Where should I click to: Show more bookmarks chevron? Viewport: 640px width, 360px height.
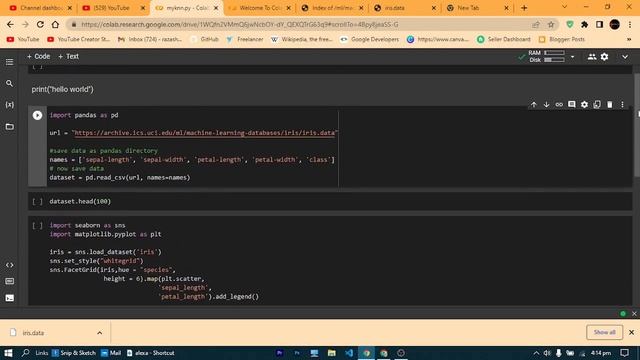(629, 39)
